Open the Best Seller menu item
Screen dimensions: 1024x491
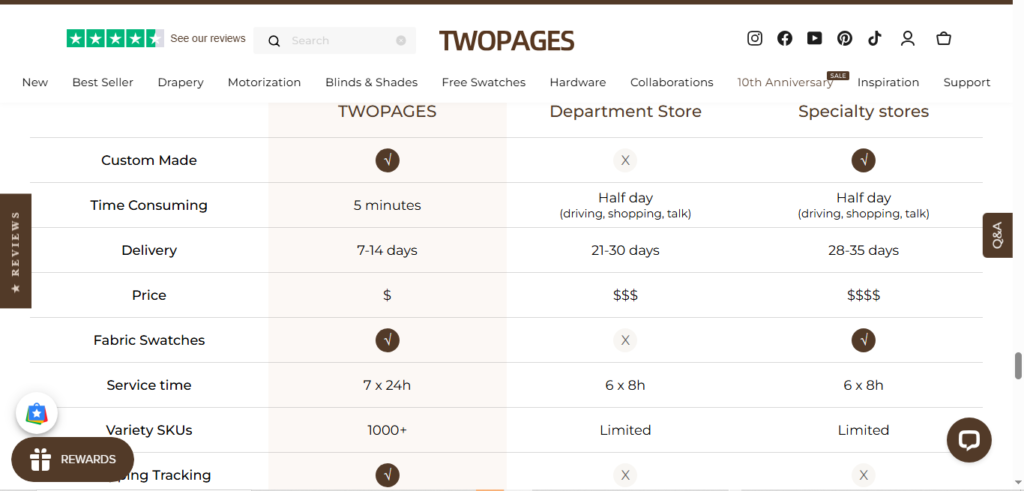tap(103, 82)
